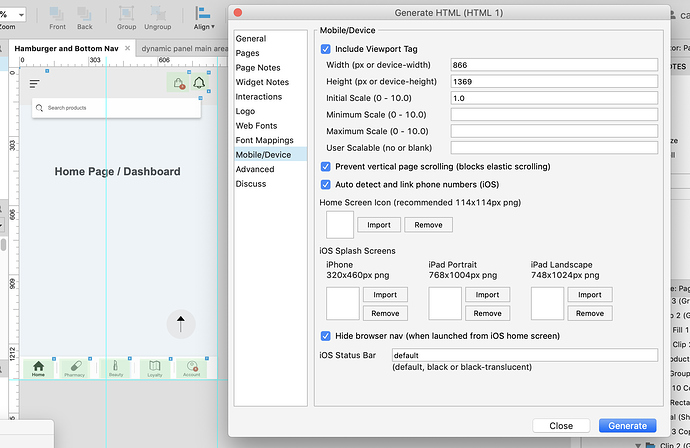Image resolution: width=690 pixels, height=448 pixels.
Task: Toggle Hide browser nav checkbox
Action: tap(326, 336)
